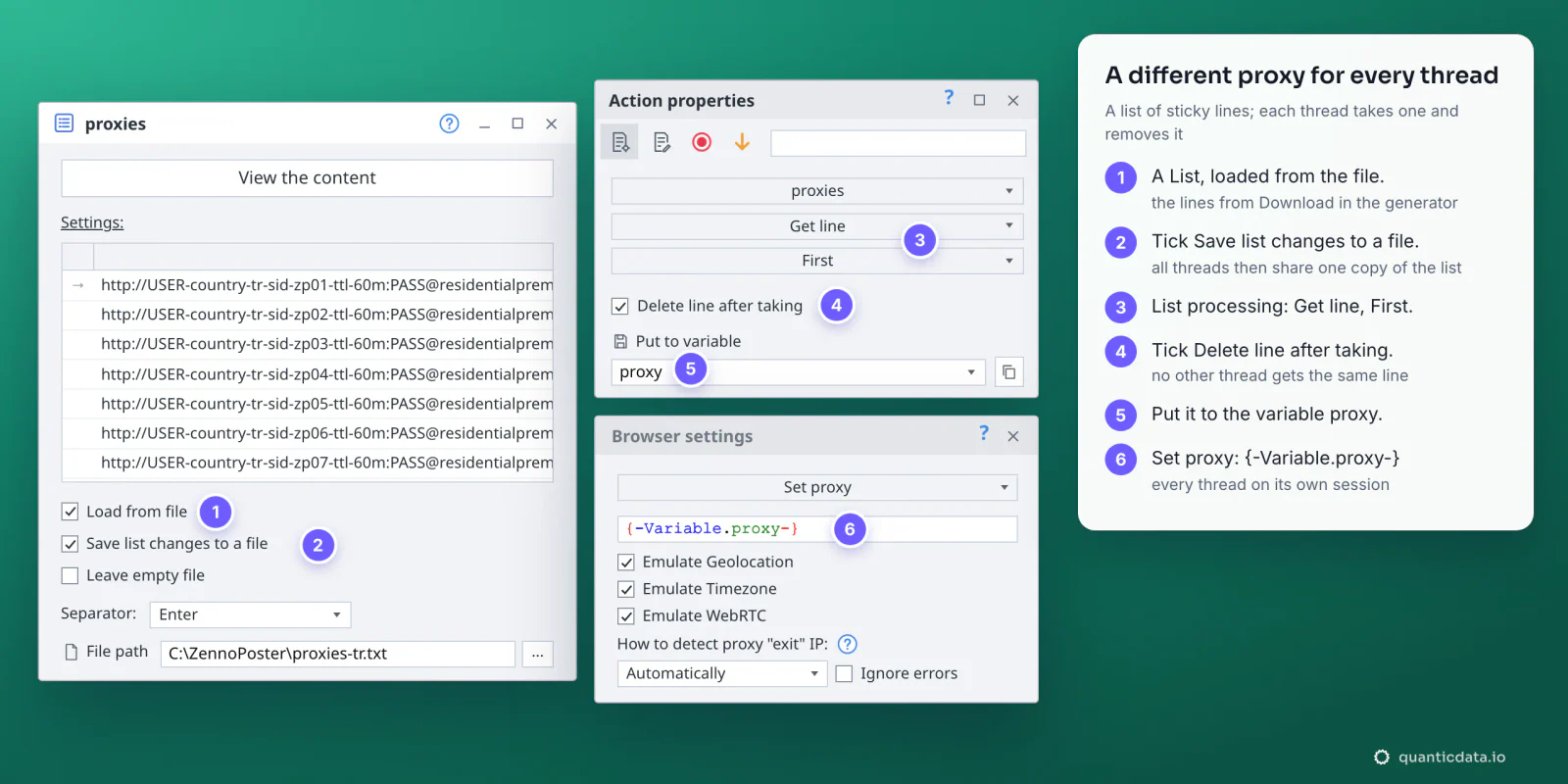Click the help icon beside proxy exit IP
1568x784 pixels.
(x=848, y=644)
